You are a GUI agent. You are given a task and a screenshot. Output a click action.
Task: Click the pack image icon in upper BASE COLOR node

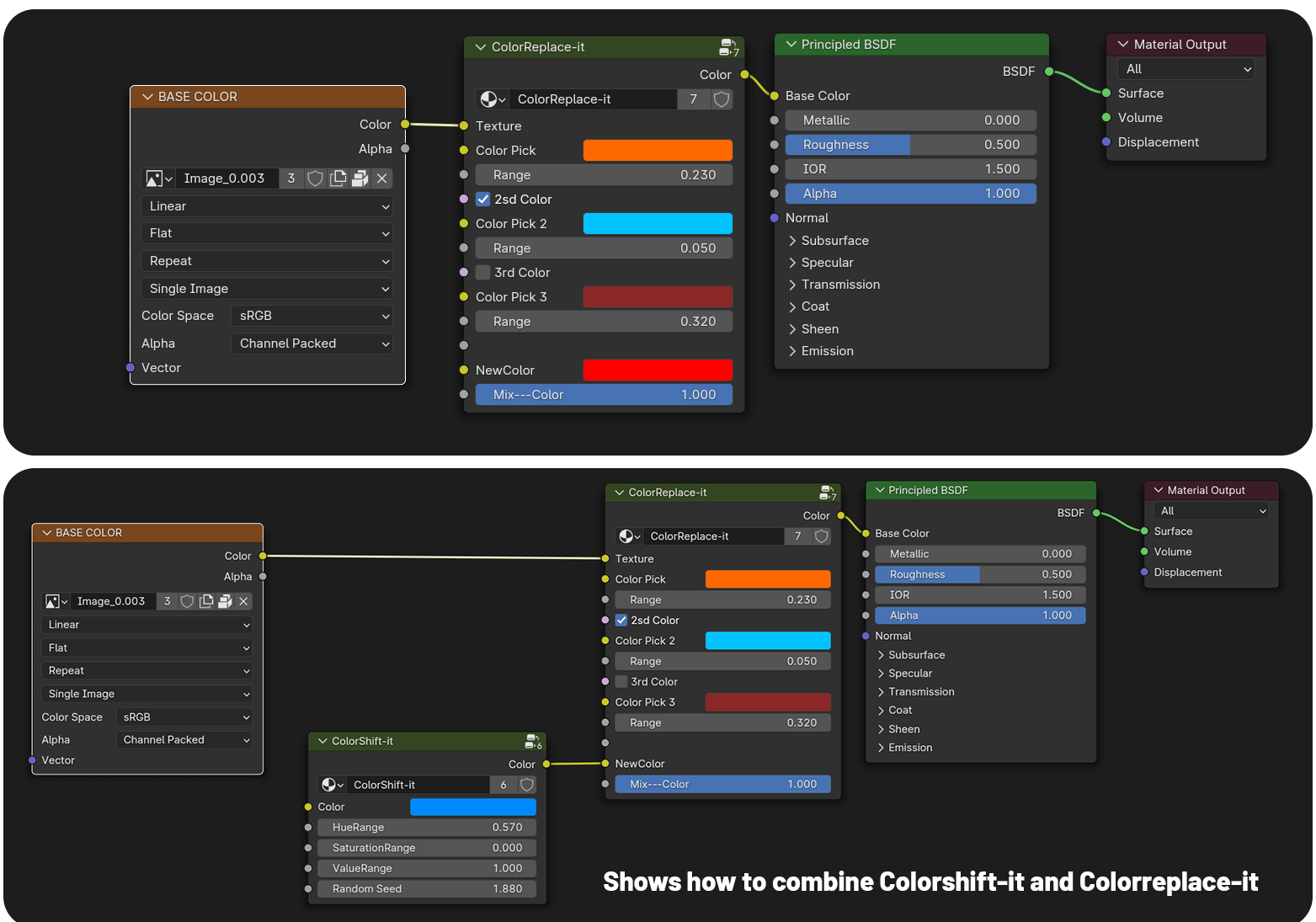point(360,179)
